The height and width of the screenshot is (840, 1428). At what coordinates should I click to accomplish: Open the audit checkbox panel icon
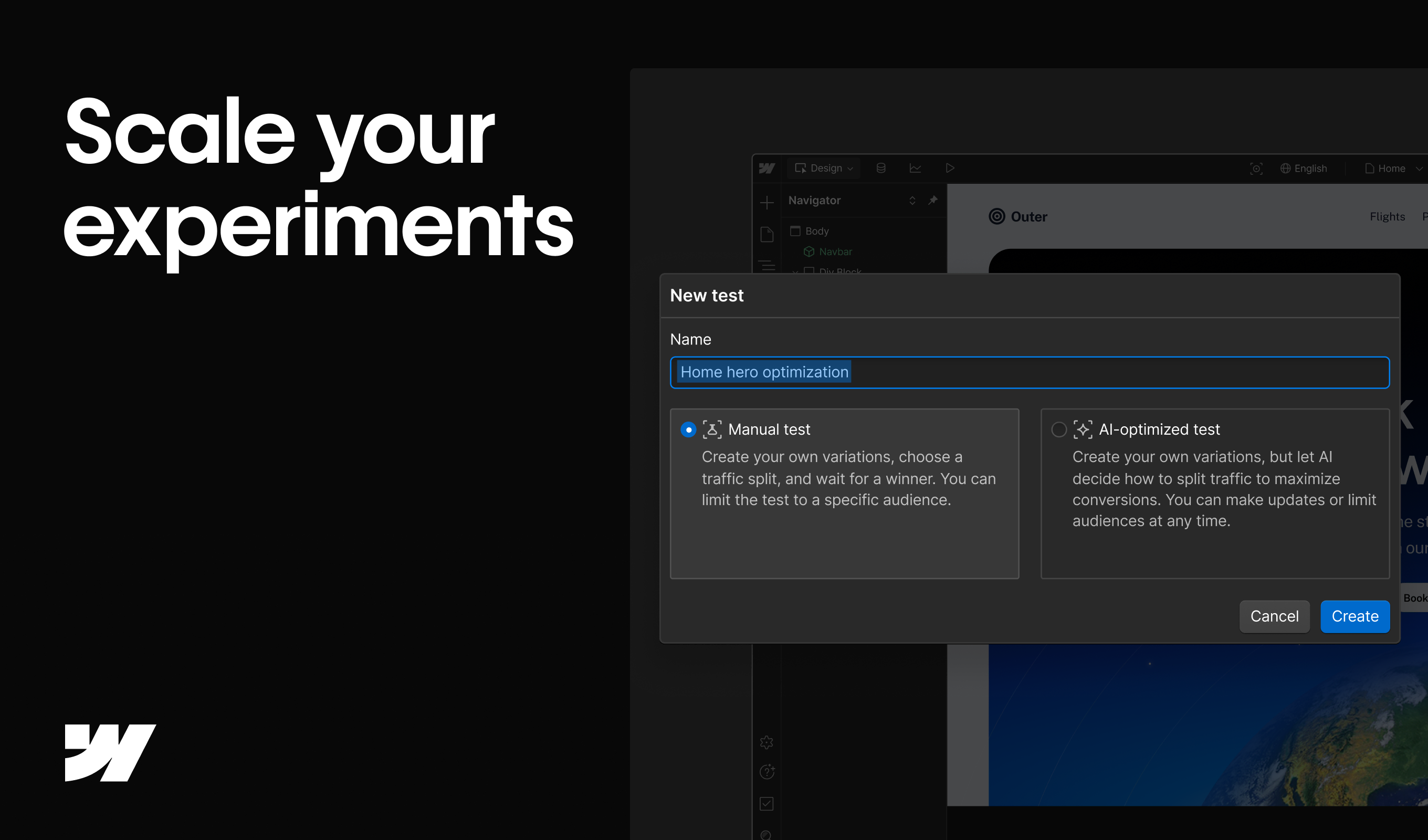[x=766, y=803]
